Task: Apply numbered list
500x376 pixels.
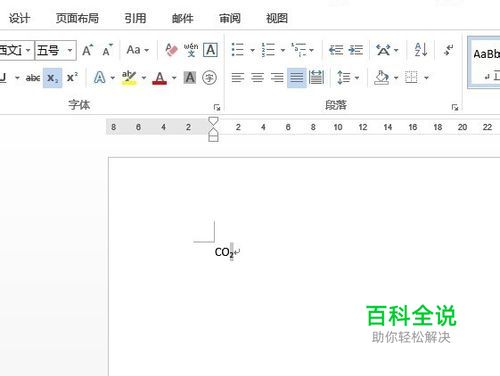Action: (268, 50)
